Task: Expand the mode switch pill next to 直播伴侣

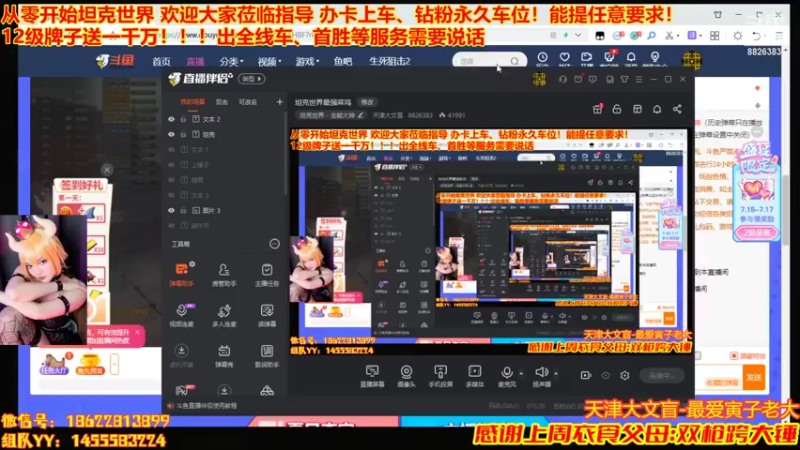Action: (x=252, y=79)
